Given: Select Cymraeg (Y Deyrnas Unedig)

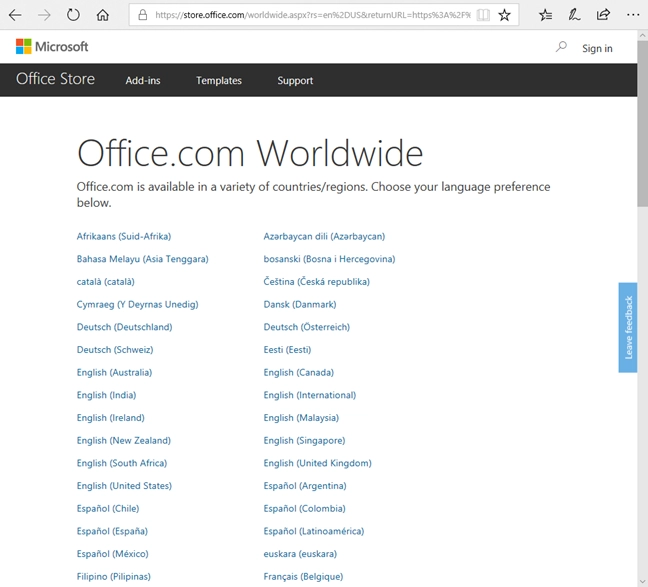Looking at the screenshot, I should [x=138, y=305].
